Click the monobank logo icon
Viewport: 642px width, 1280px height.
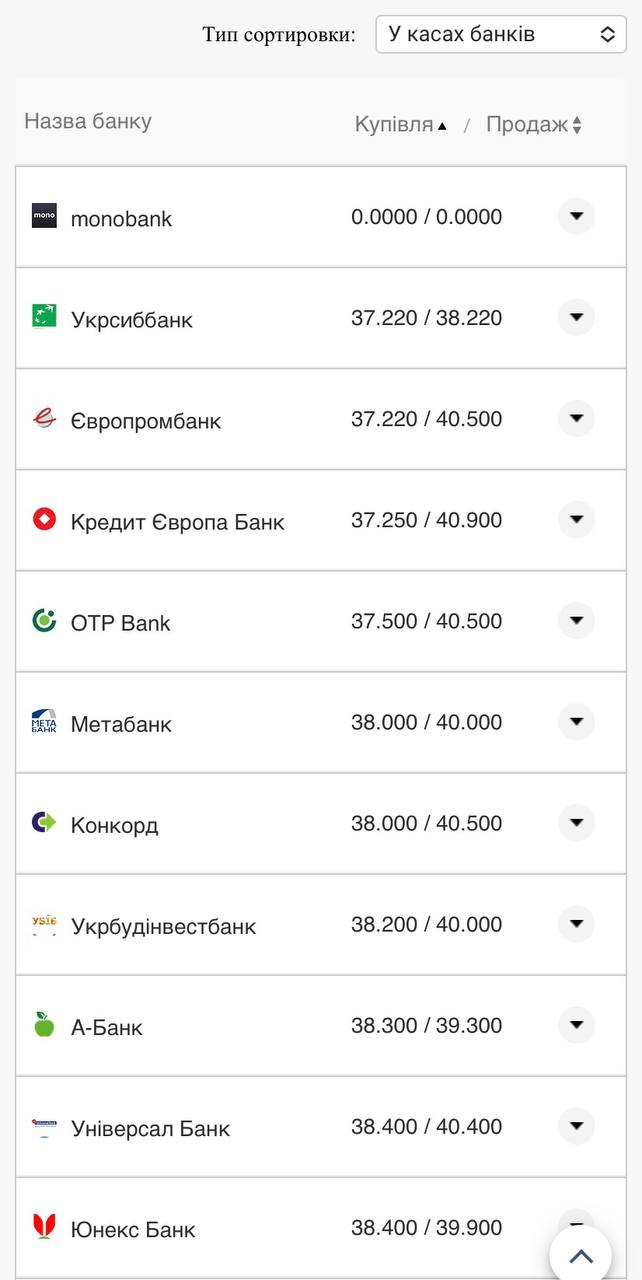(44, 215)
